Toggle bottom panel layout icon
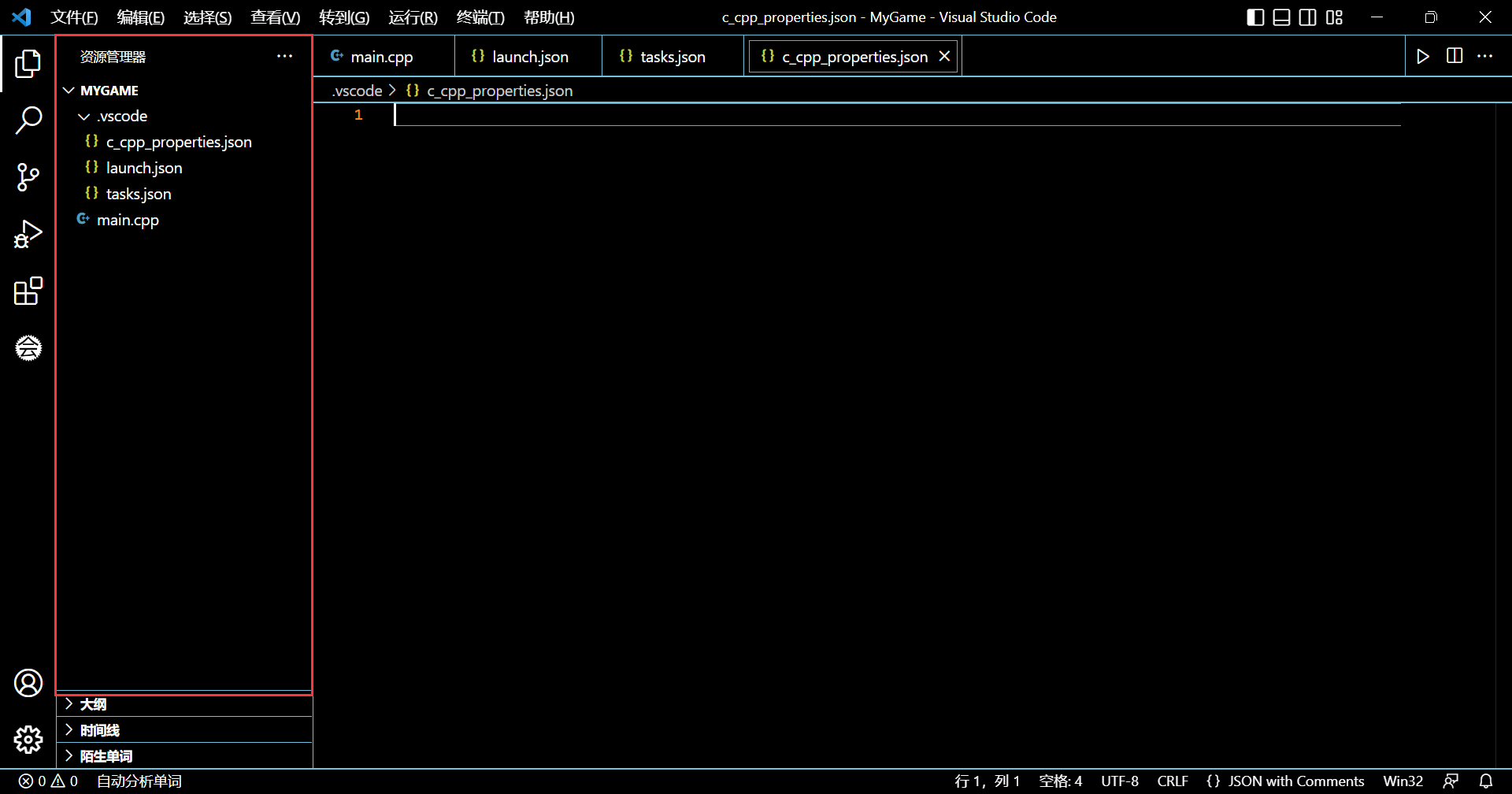Viewport: 1512px width, 794px height. click(x=1281, y=17)
